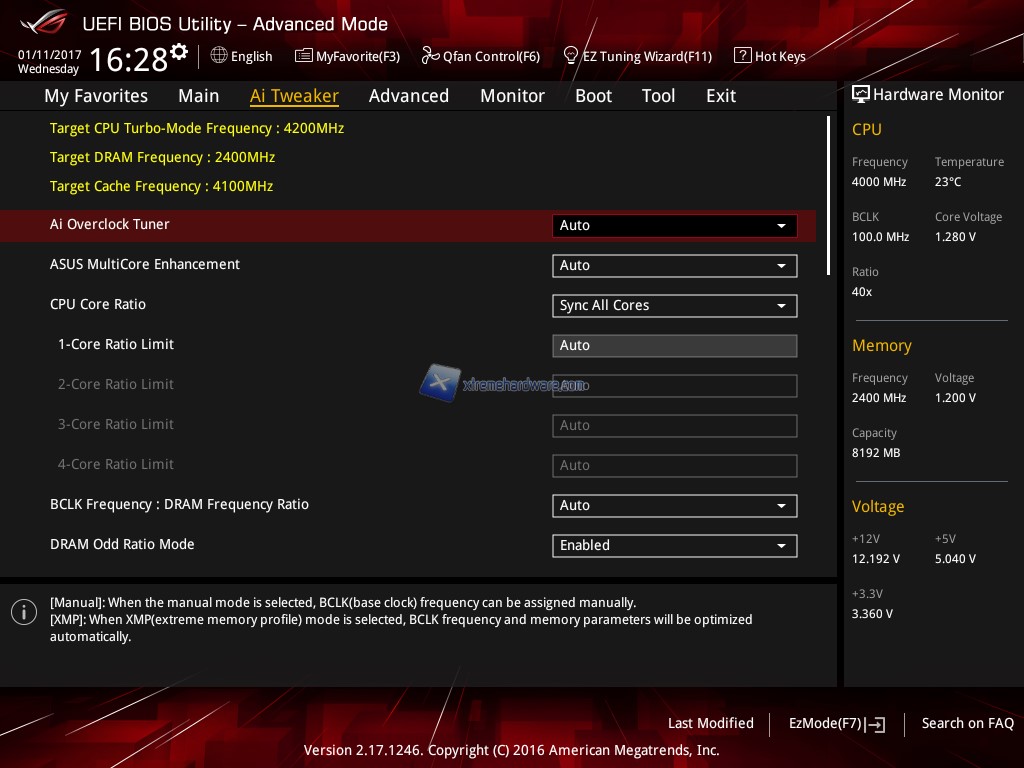Click the settings gear beside the clock
The image size is (1024, 768).
[179, 51]
